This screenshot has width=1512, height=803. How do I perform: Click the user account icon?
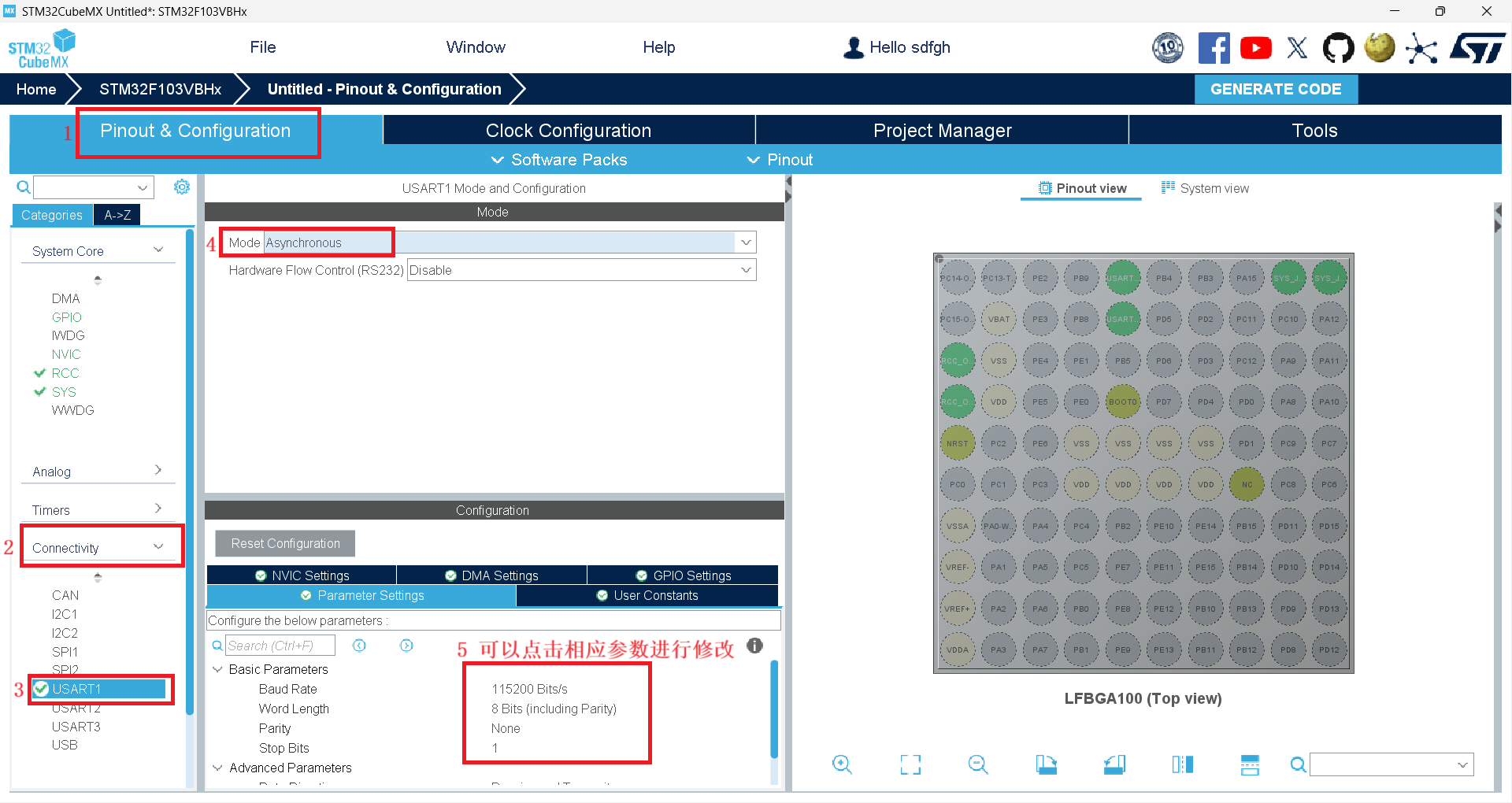pos(853,48)
